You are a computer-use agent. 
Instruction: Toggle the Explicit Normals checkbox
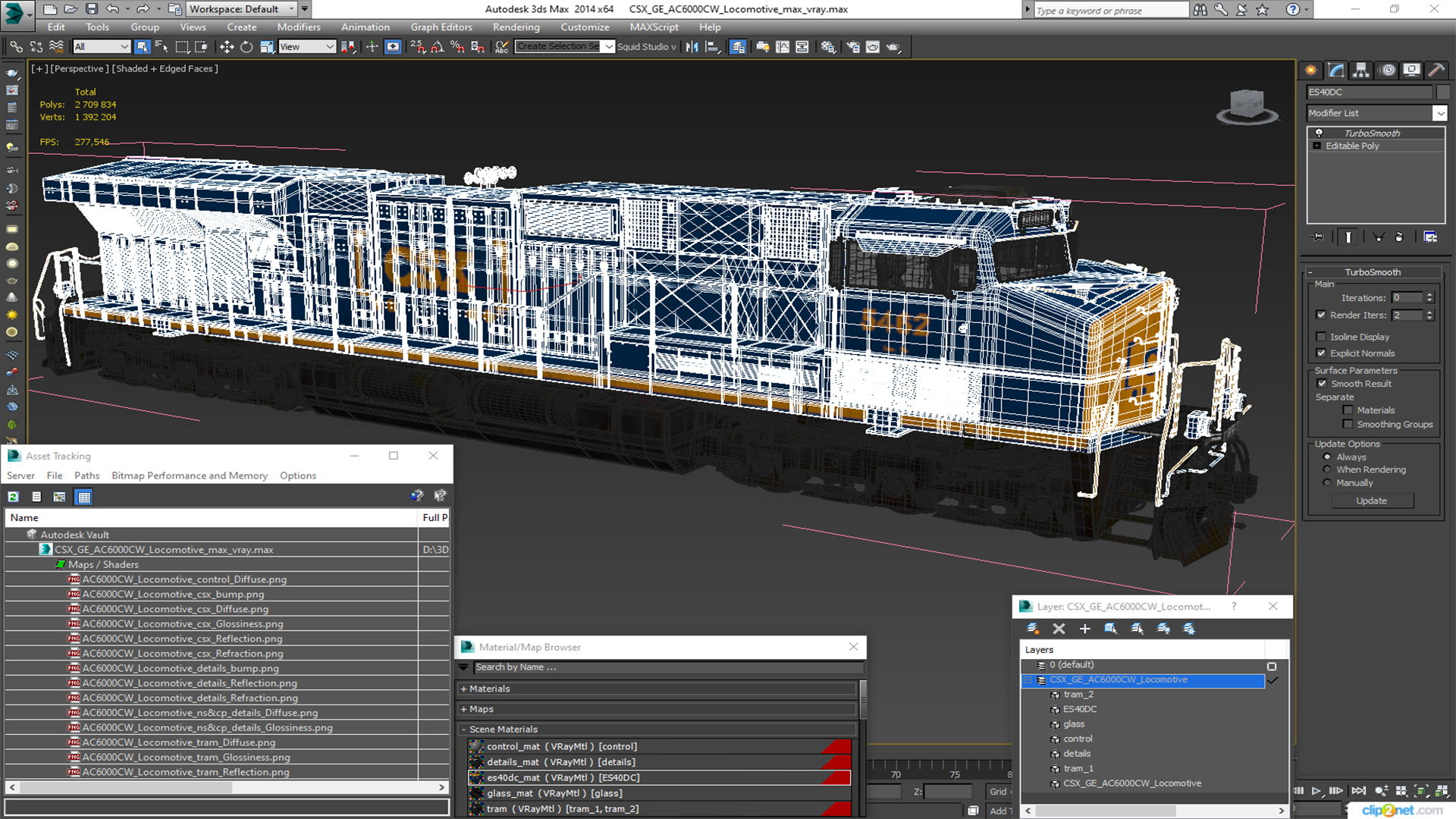click(1321, 353)
